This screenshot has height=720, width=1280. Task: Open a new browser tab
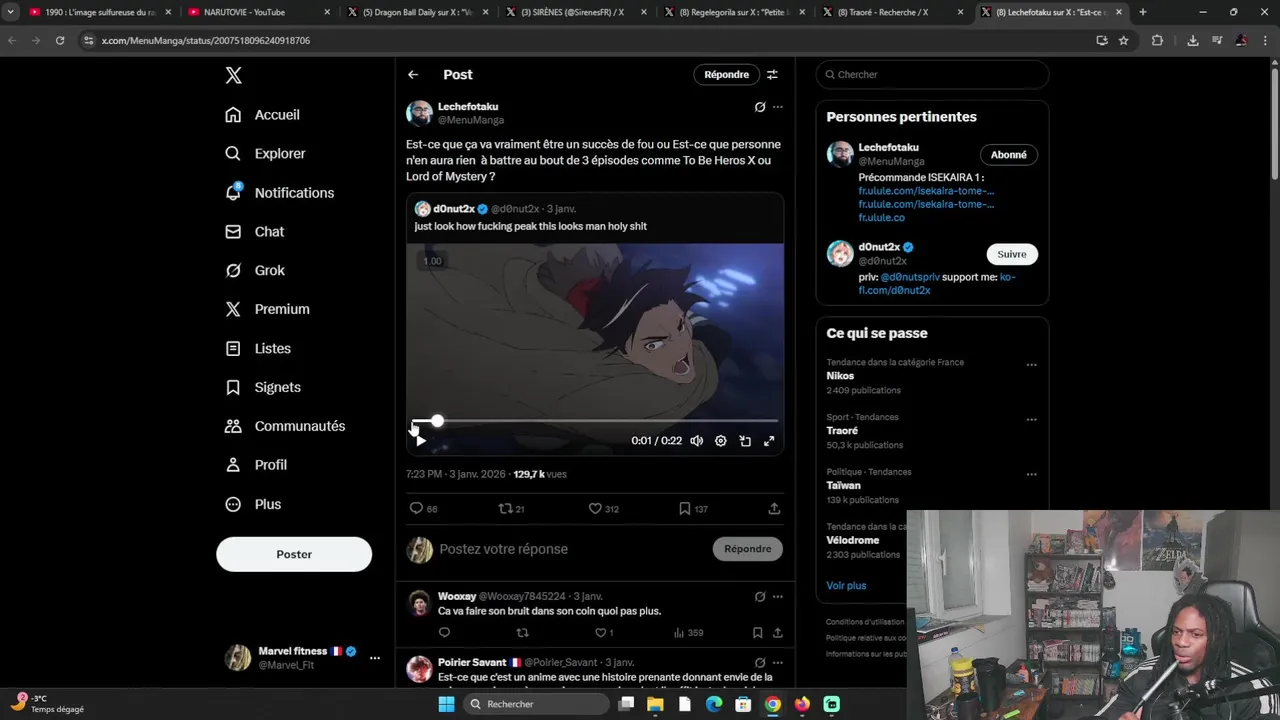1142,12
